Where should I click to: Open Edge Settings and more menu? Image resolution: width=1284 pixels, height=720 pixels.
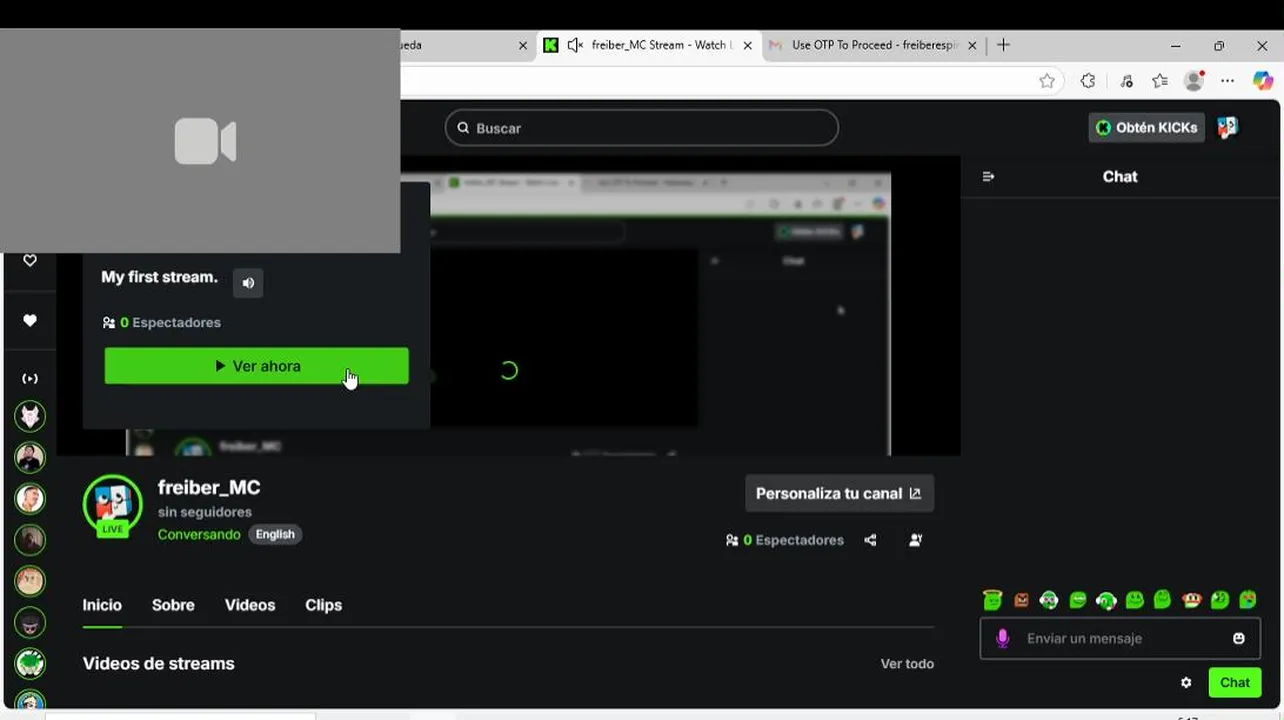tap(1228, 81)
